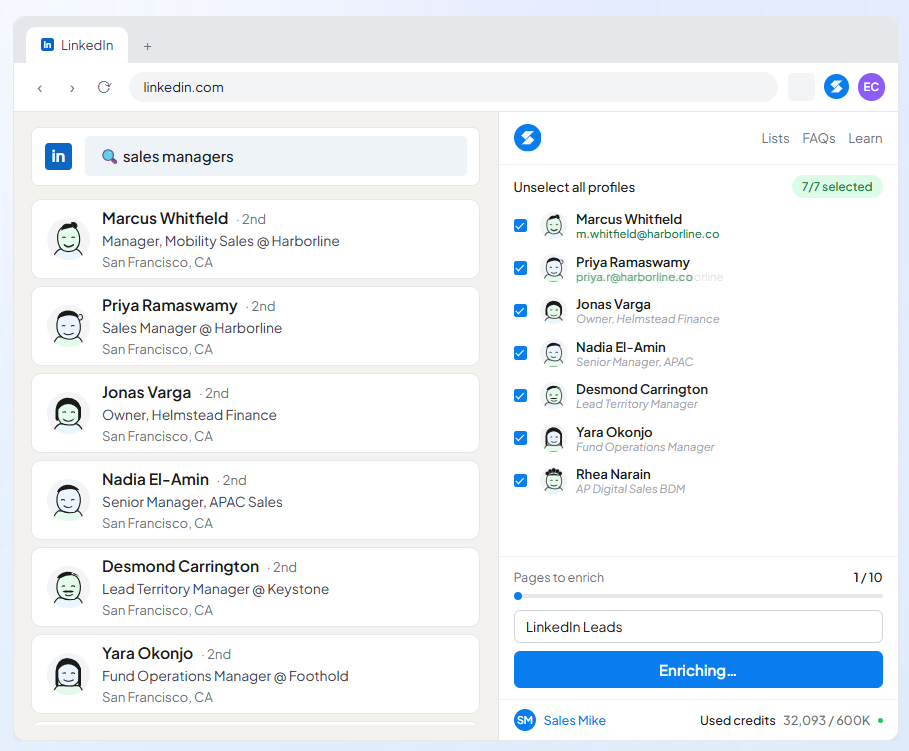Open the Learn menu item

tap(865, 138)
